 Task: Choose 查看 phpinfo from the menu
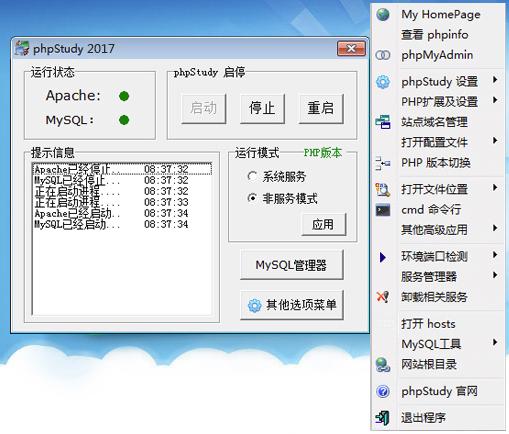click(438, 35)
